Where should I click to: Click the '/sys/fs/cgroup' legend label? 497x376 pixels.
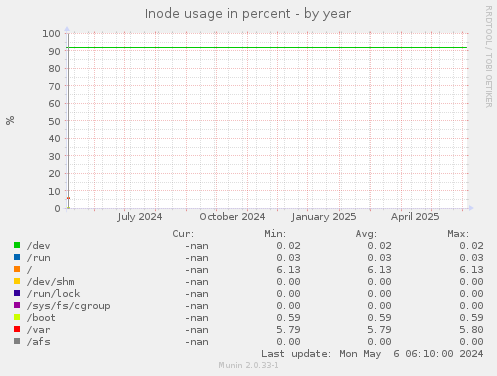[69, 306]
